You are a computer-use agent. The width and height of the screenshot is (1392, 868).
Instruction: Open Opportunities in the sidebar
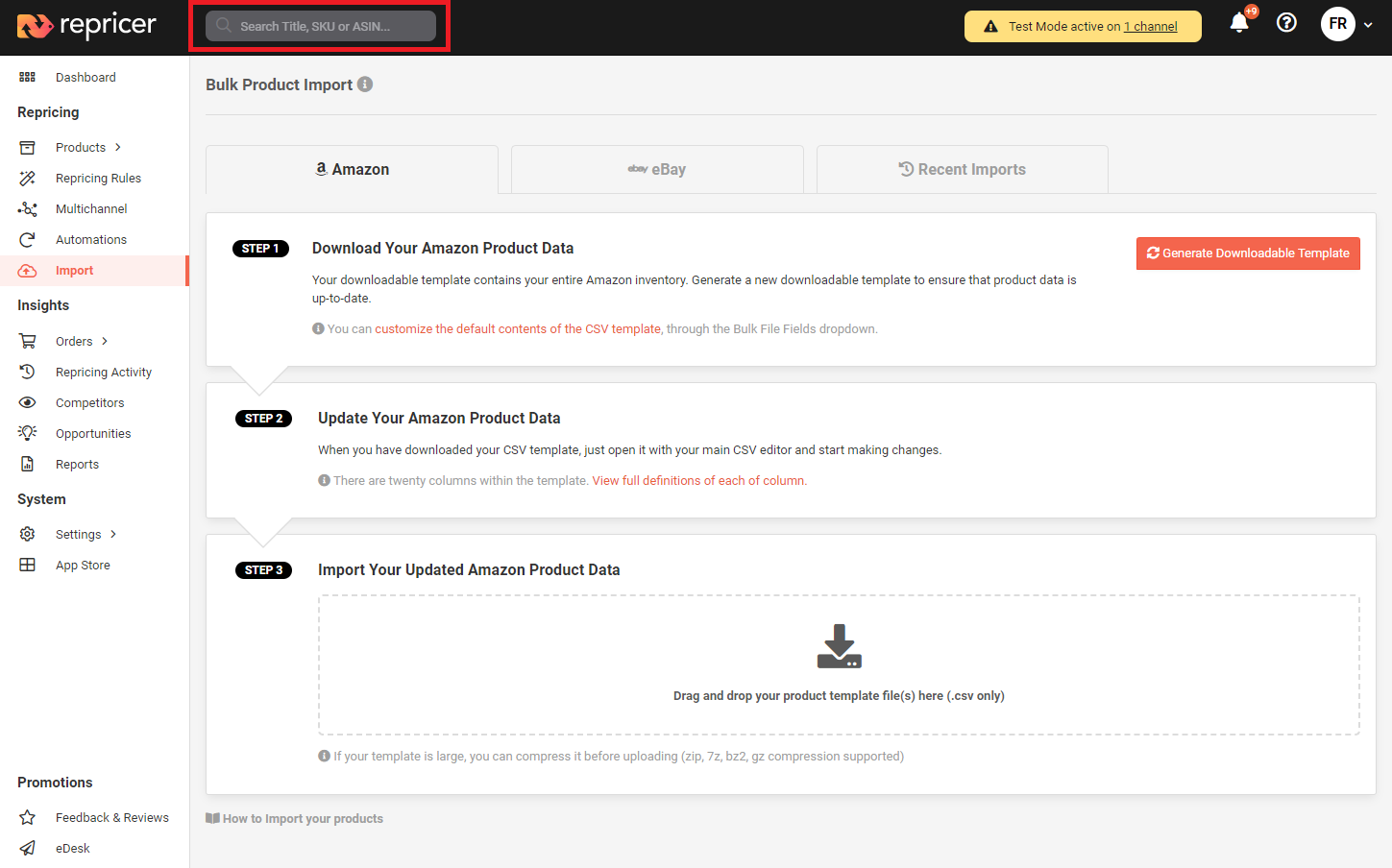point(93,433)
